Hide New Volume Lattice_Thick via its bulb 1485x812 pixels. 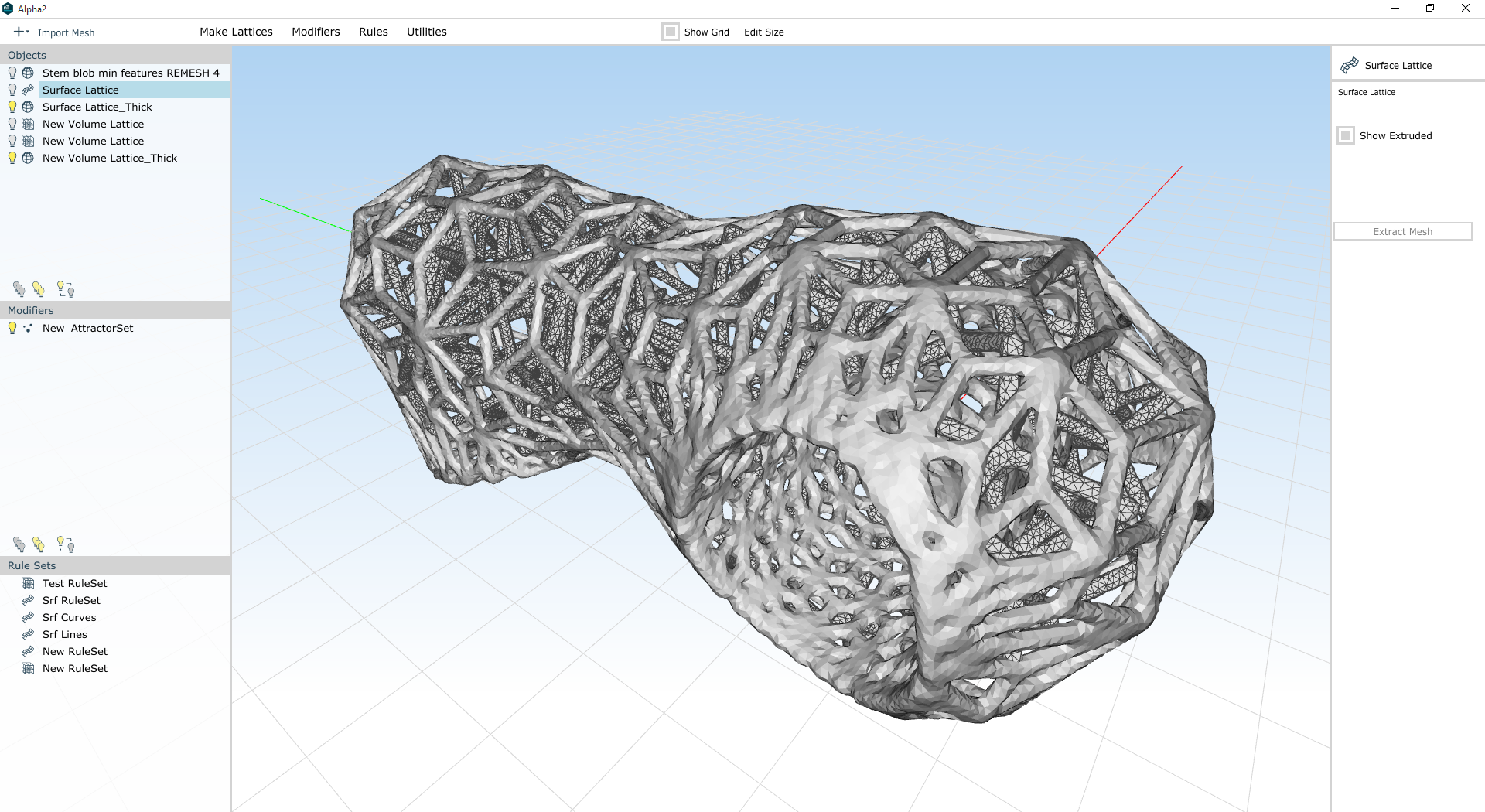pos(12,158)
